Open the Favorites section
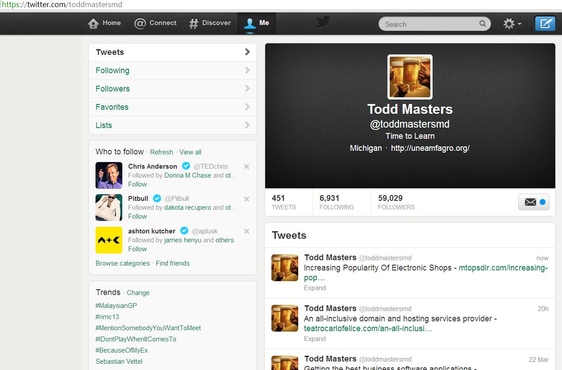This screenshot has height=370, width=562. tap(172, 107)
